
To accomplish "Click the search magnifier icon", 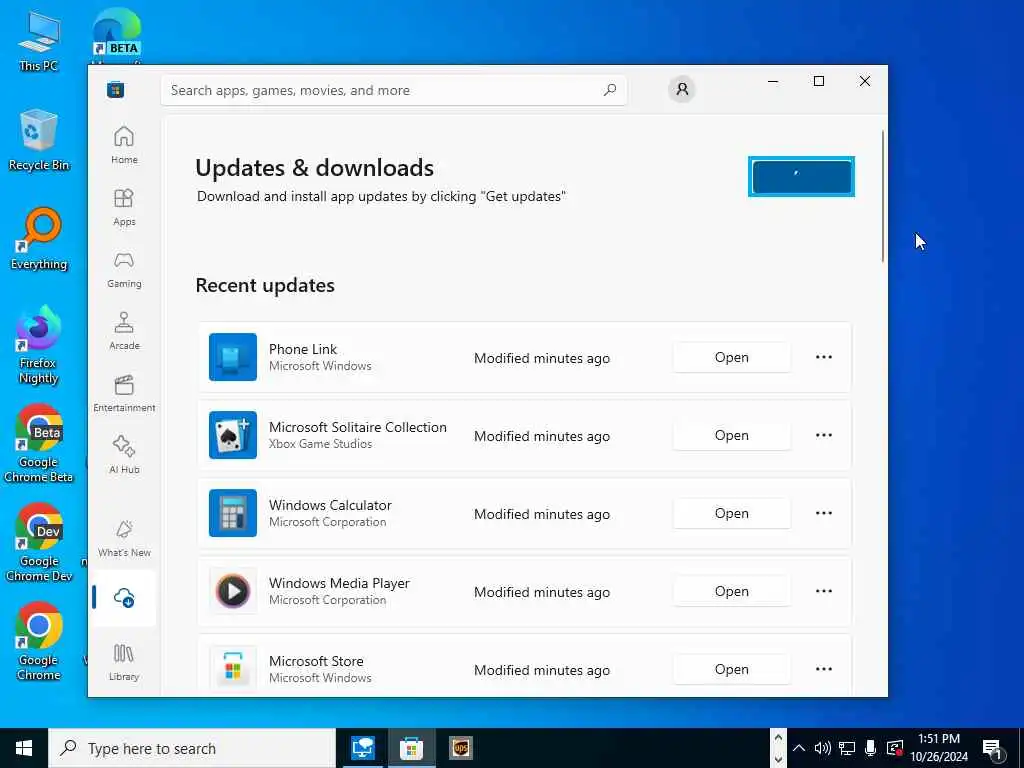I will 610,90.
